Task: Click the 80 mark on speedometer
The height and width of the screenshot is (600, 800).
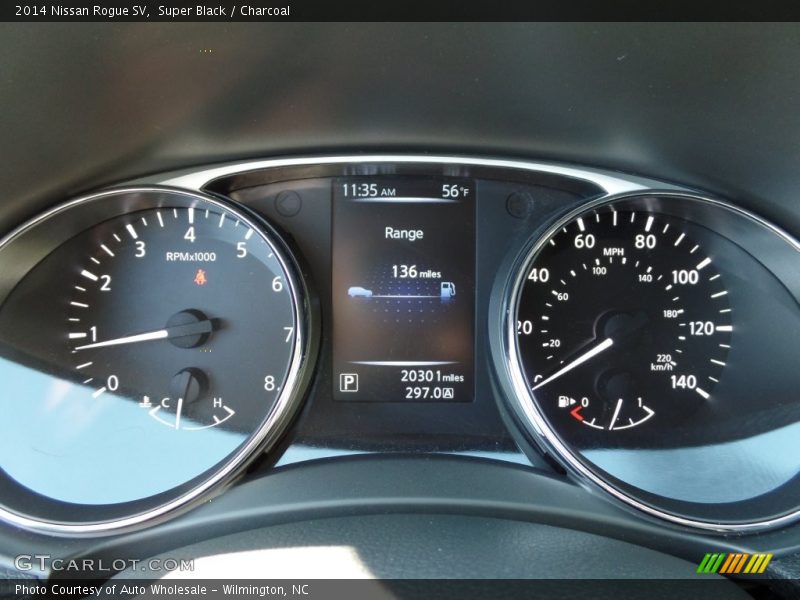Action: 645,241
